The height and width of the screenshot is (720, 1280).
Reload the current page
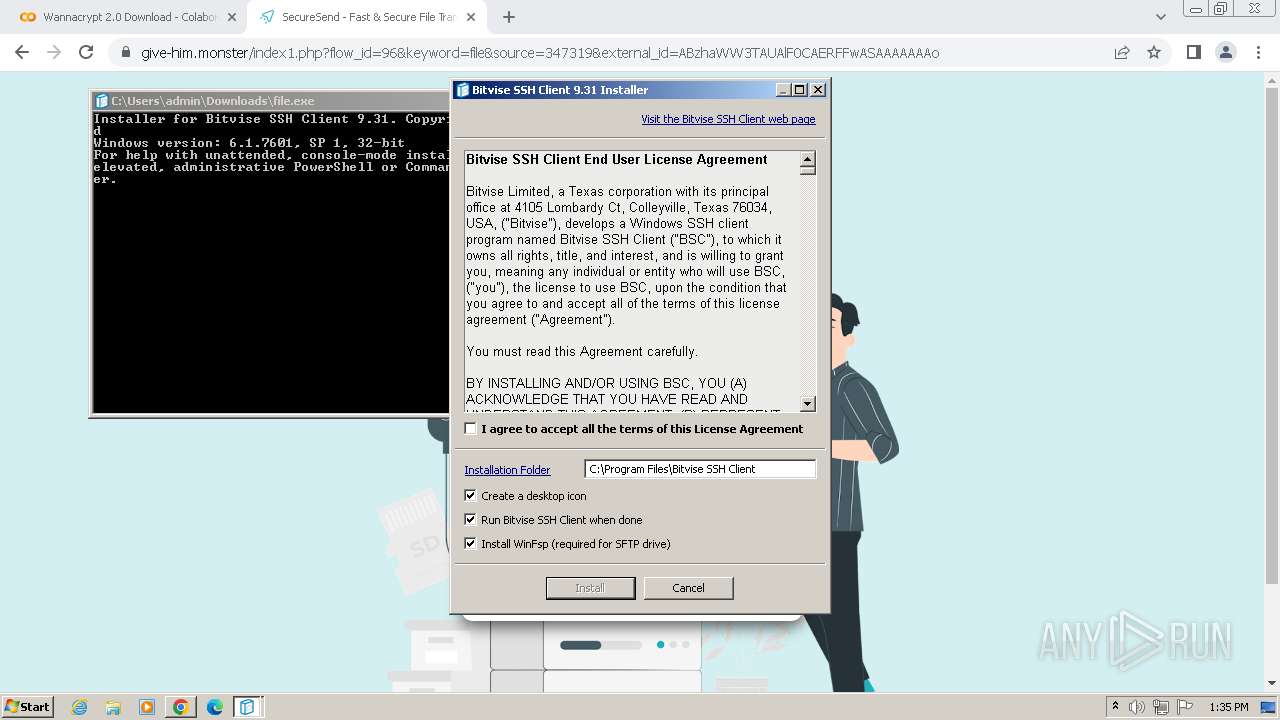click(x=86, y=52)
